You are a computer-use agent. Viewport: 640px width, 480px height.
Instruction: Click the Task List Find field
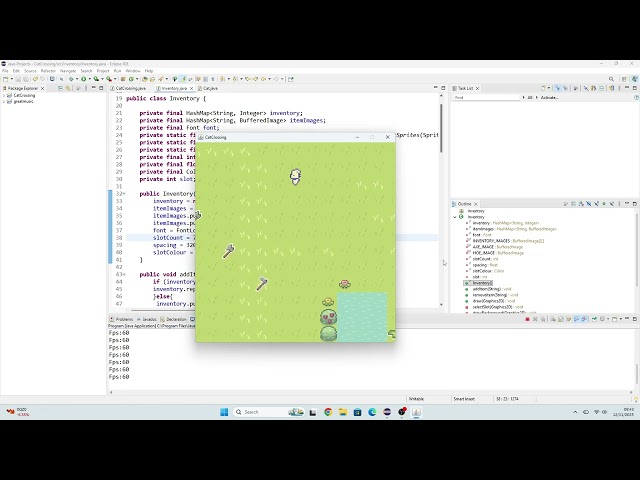click(x=487, y=98)
